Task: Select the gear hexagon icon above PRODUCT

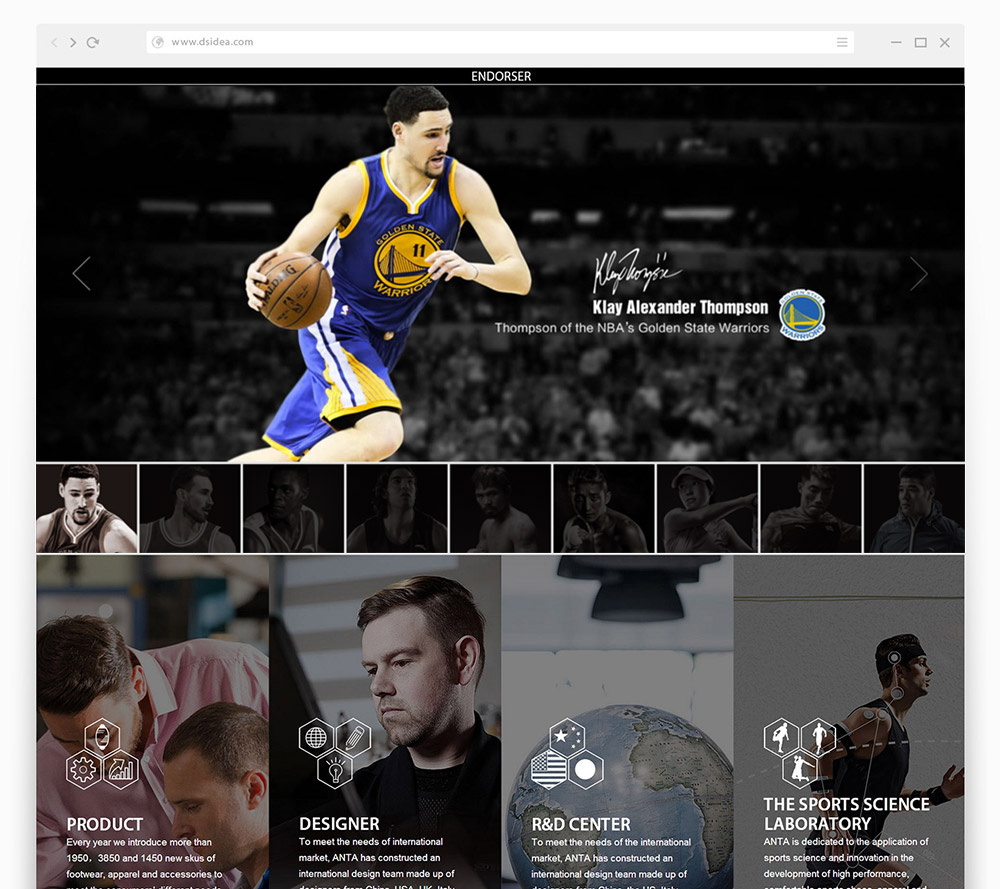Action: 83,770
